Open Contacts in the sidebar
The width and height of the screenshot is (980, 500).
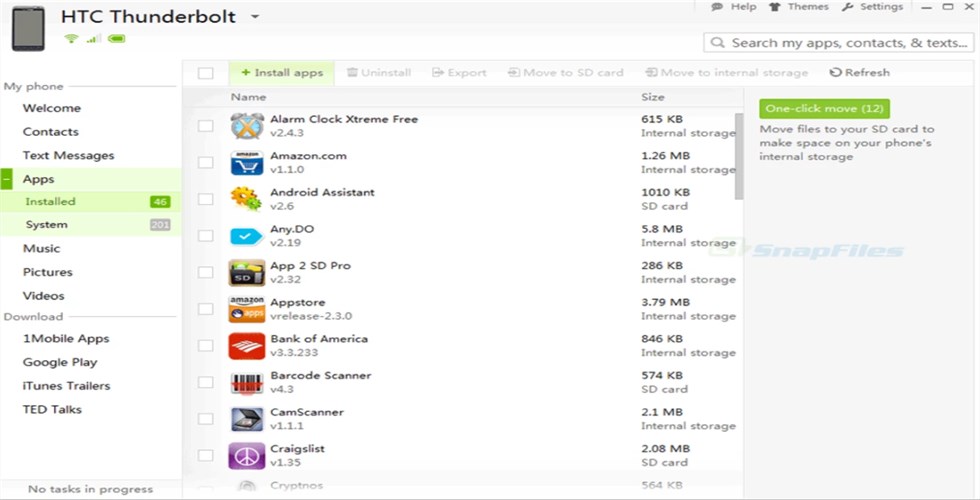tap(51, 132)
